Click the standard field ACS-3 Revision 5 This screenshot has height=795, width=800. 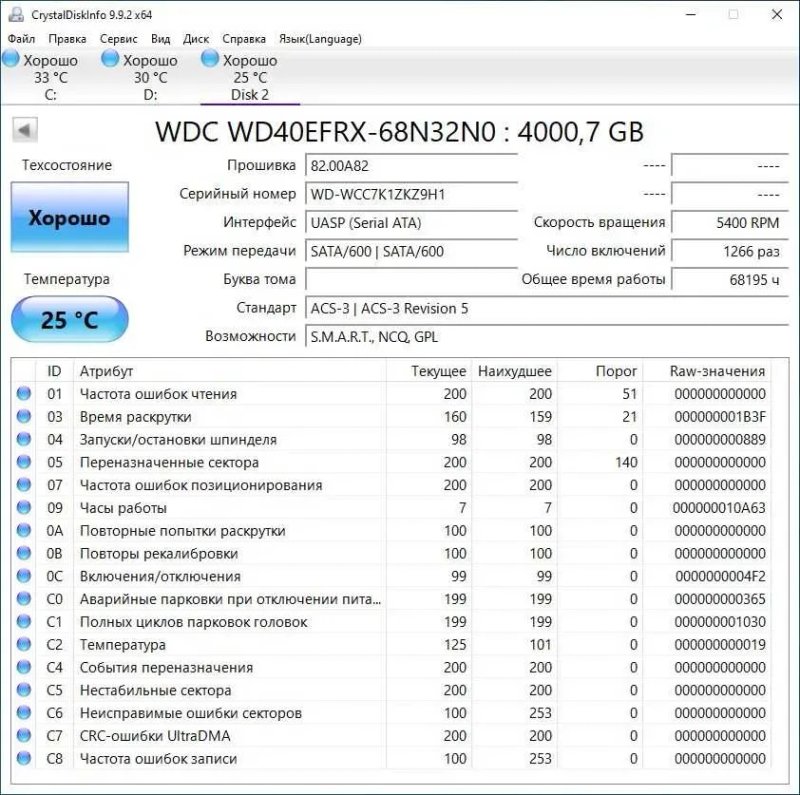pyautogui.click(x=547, y=308)
